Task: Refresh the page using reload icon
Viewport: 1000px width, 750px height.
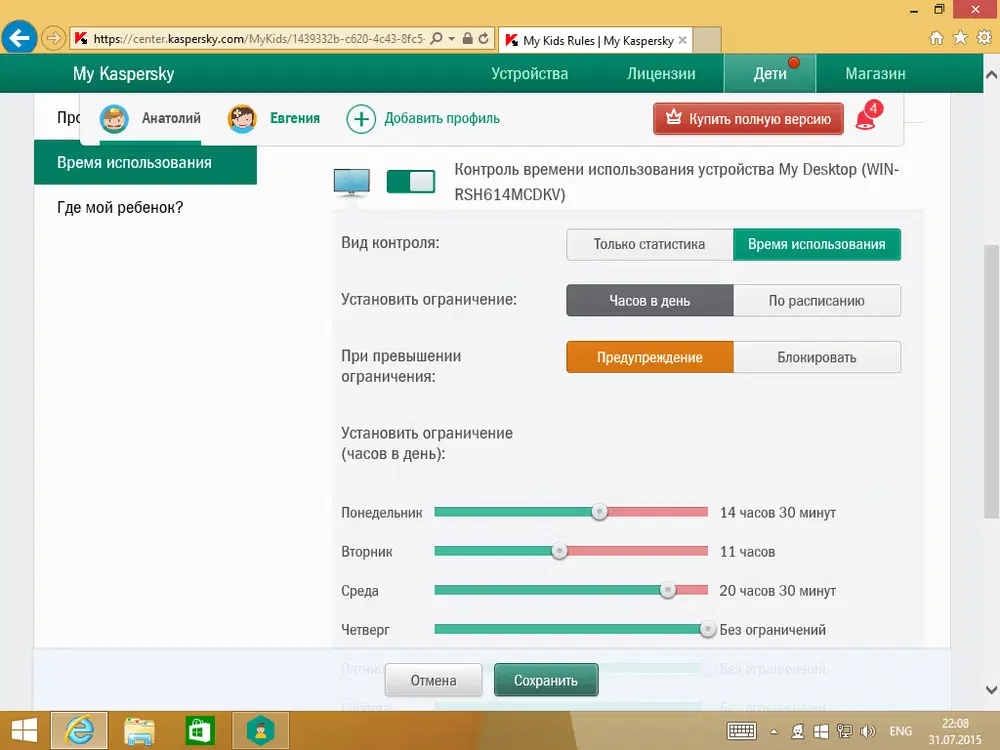Action: click(x=483, y=39)
